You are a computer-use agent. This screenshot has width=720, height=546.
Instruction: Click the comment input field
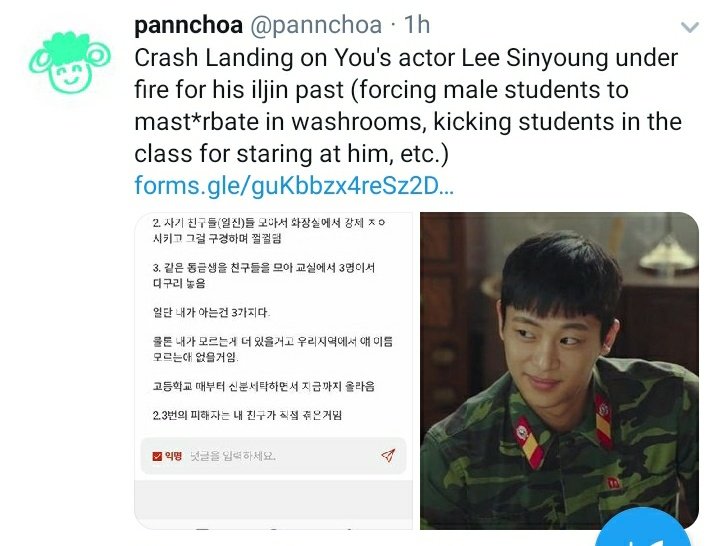point(273,456)
